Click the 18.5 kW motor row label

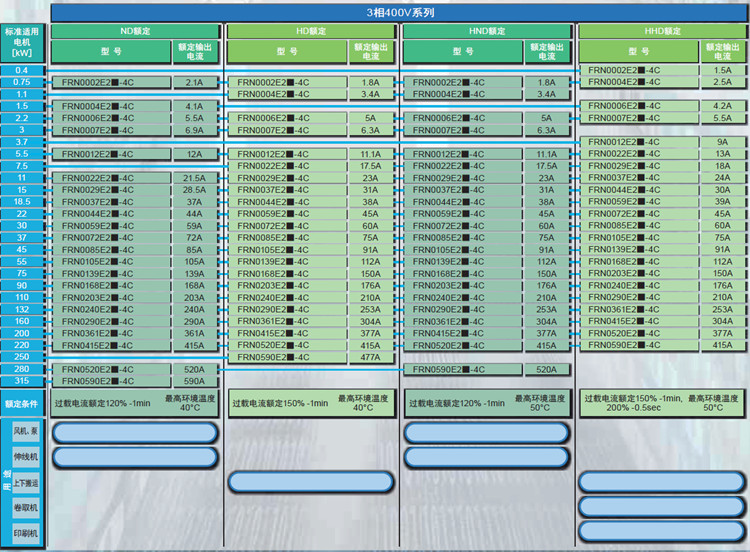tap(22, 202)
